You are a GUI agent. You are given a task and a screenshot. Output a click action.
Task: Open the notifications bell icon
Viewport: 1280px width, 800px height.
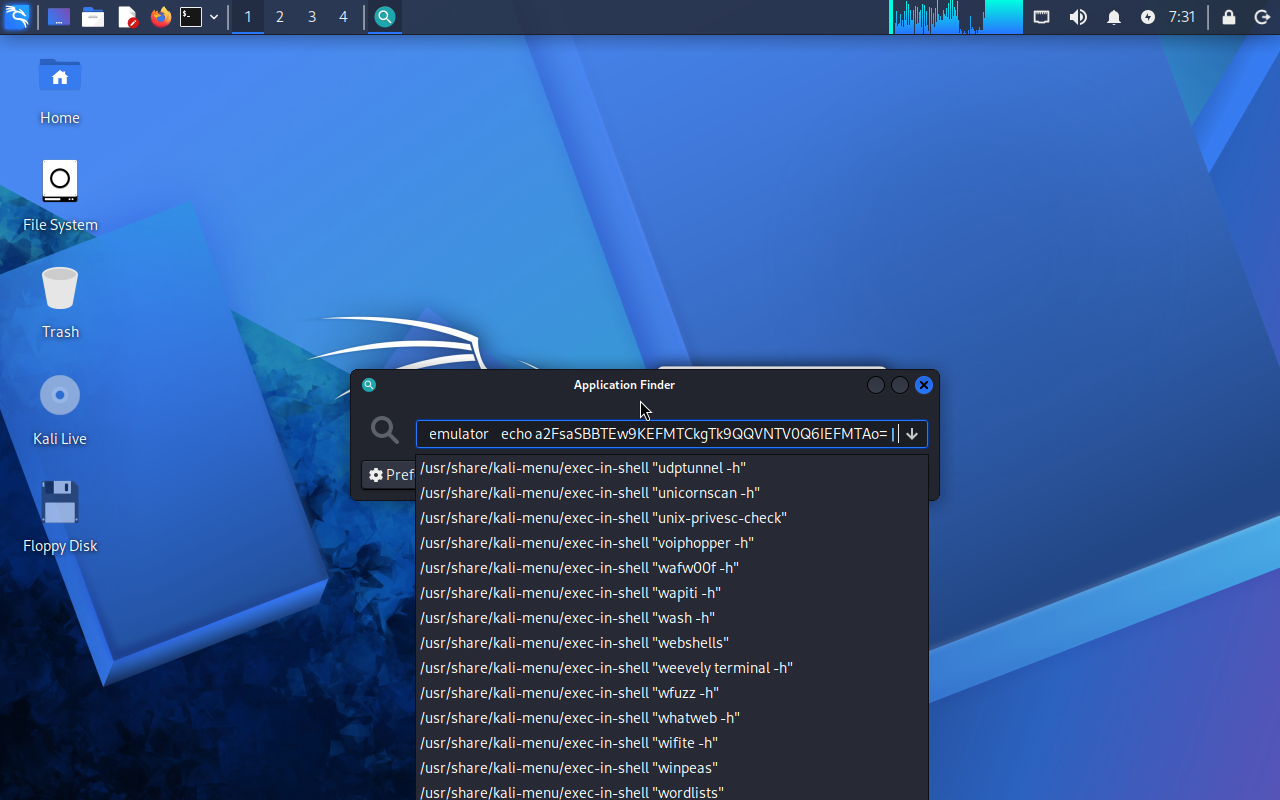tap(1114, 17)
